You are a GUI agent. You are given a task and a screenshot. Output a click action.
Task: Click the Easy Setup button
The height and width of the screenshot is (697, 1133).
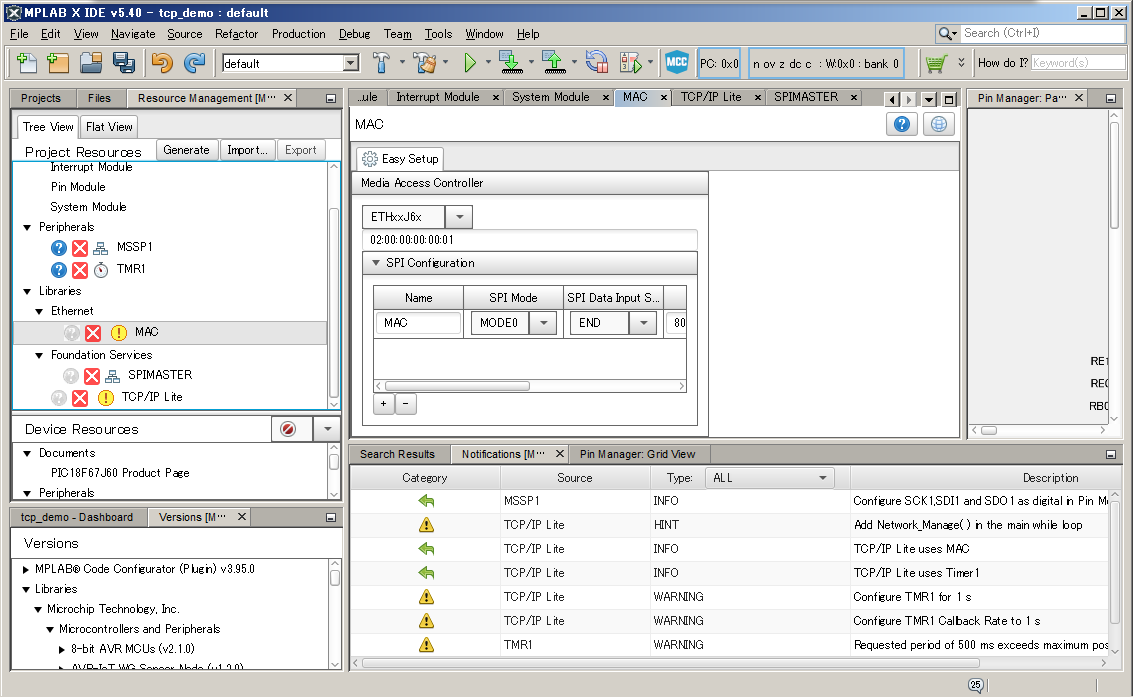400,159
